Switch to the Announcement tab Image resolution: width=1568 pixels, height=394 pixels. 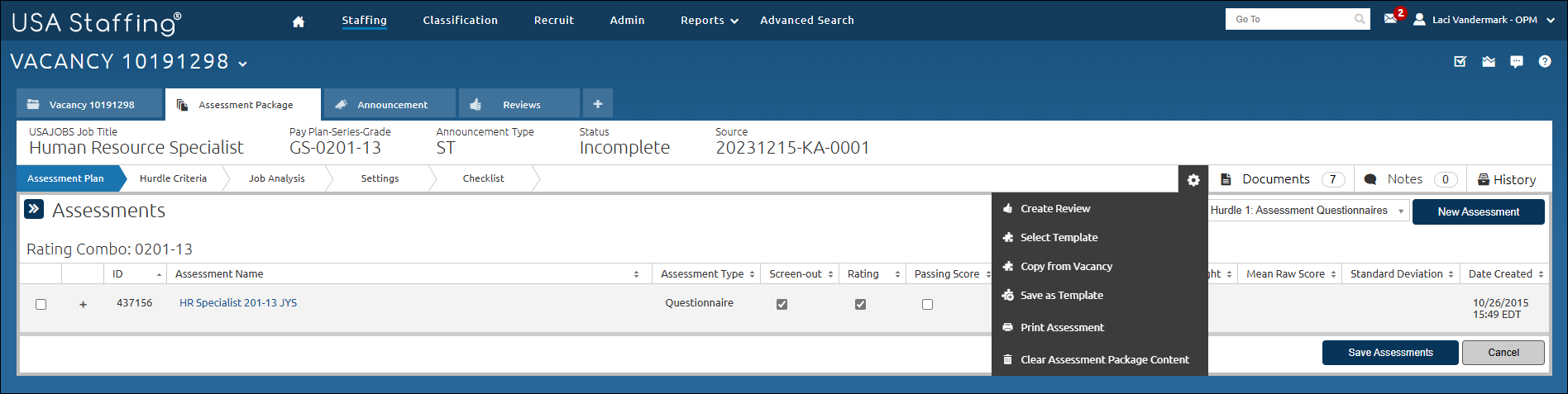click(x=390, y=105)
